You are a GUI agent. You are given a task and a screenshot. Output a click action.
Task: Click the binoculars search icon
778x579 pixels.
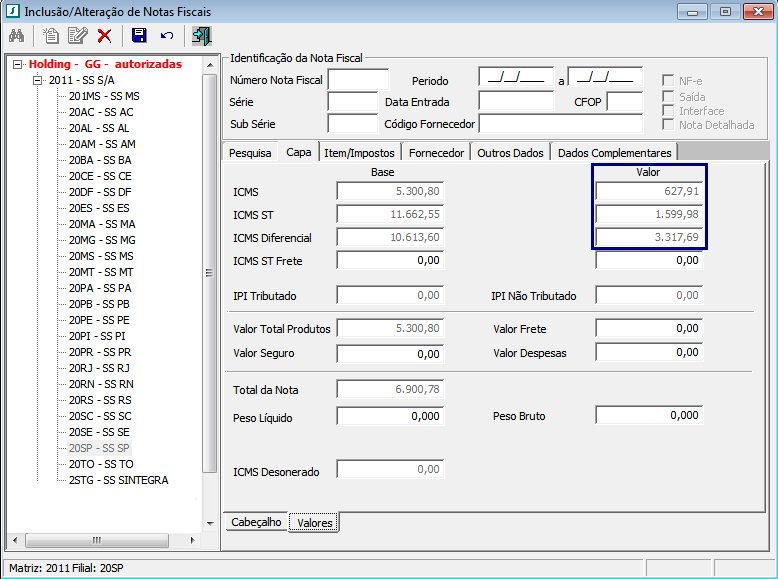tap(17, 36)
